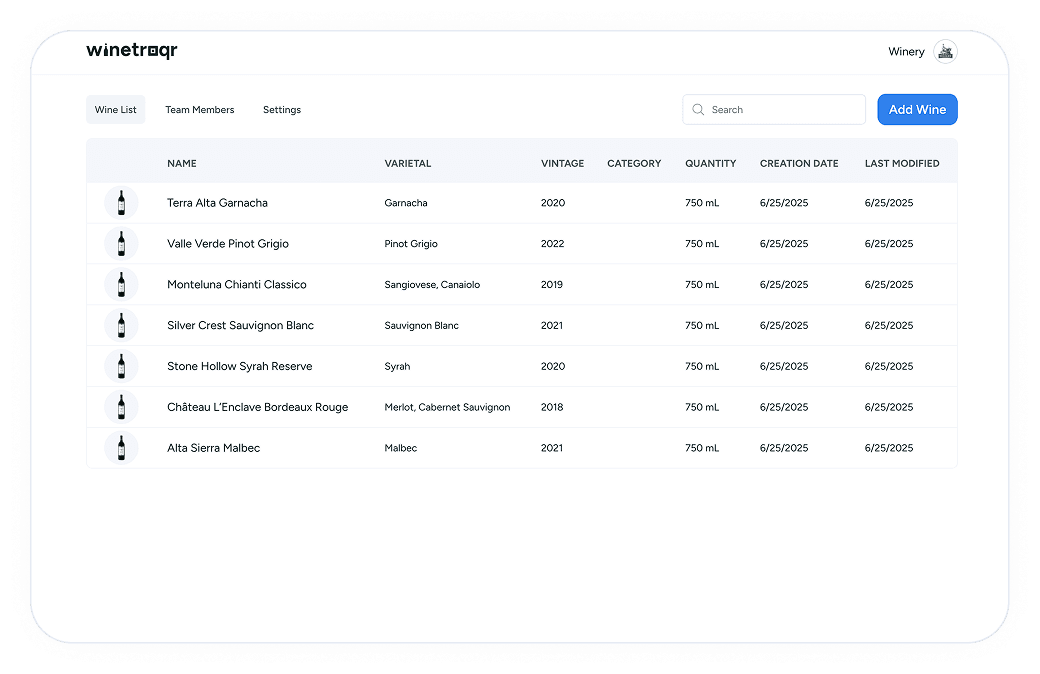Screen dimensions: 1040x674
Task: Sort wines by the VINTAGE column header
Action: click(x=562, y=163)
